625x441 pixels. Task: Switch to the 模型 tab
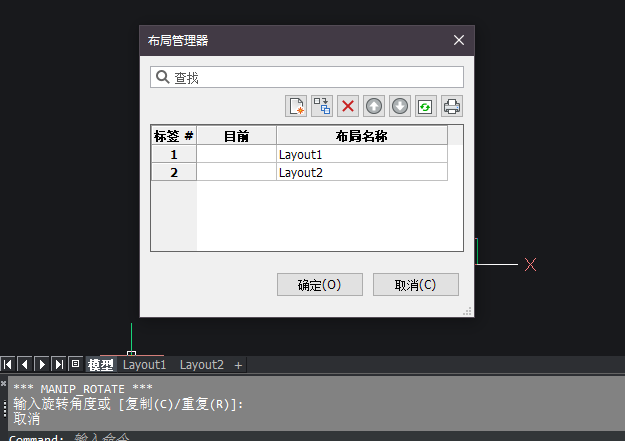pos(100,365)
